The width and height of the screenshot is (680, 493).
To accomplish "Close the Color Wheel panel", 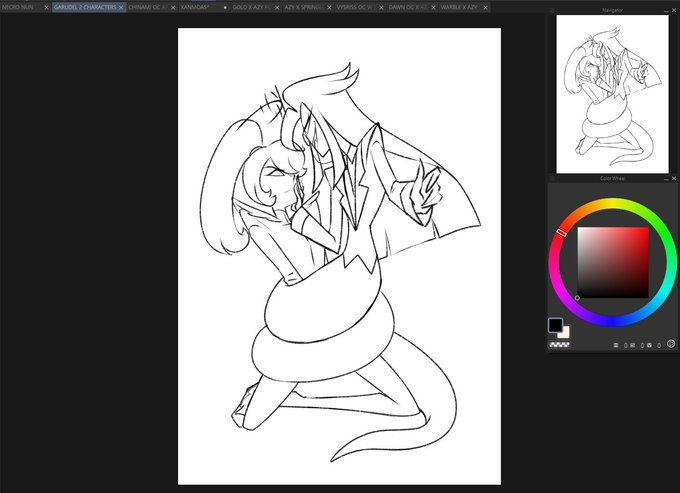I will click(674, 178).
